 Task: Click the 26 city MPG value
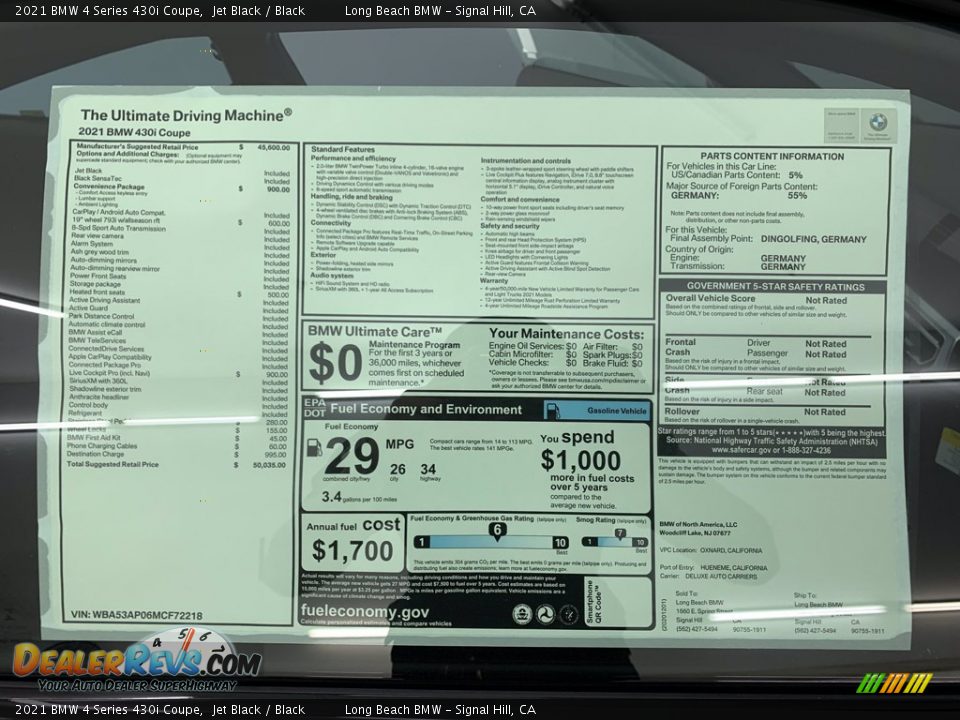point(397,470)
